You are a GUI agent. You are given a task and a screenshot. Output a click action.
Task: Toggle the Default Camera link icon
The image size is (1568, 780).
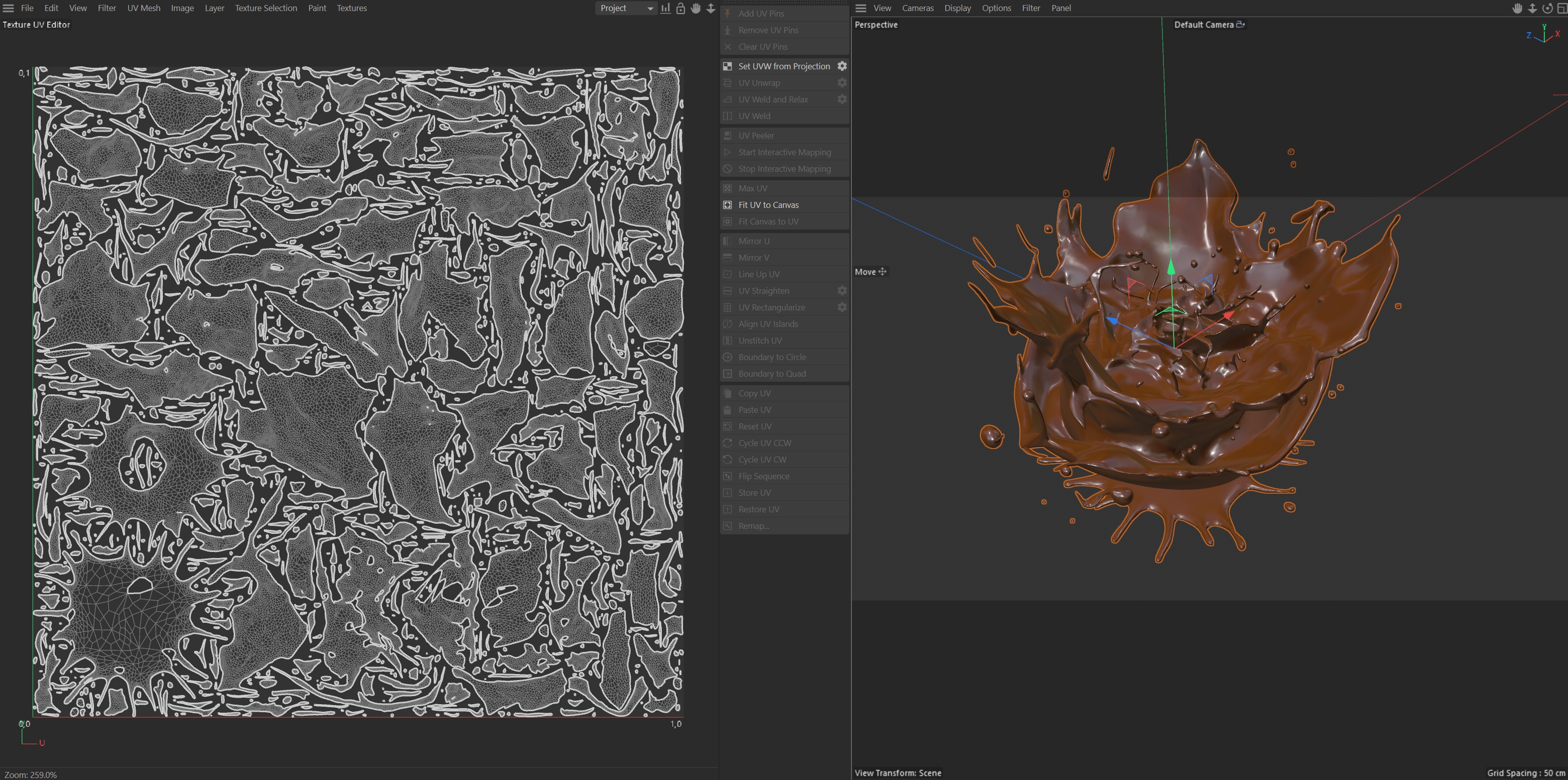click(1240, 24)
